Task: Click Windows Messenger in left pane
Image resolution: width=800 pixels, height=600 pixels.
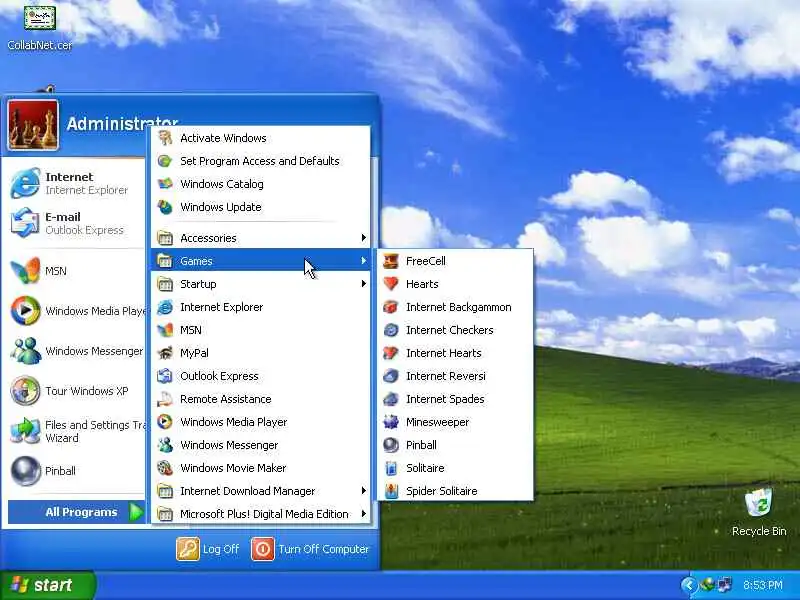Action: [x=76, y=351]
